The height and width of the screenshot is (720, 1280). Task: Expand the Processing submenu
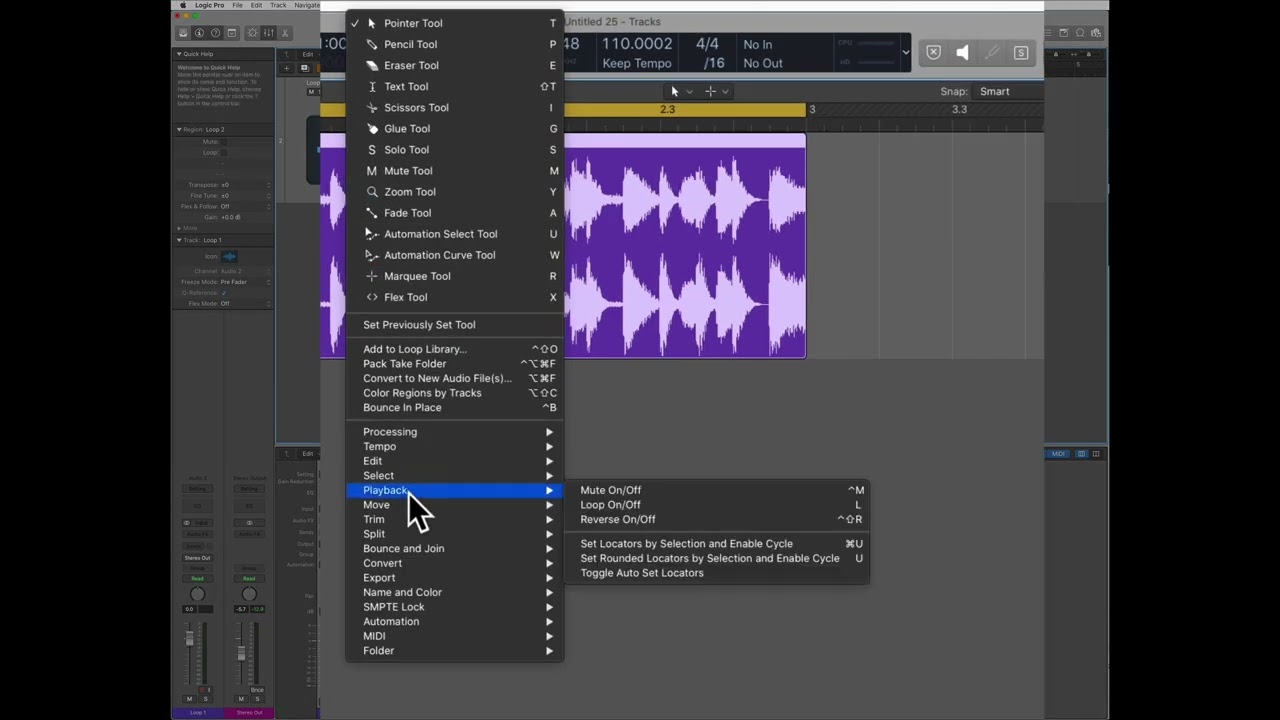click(454, 432)
